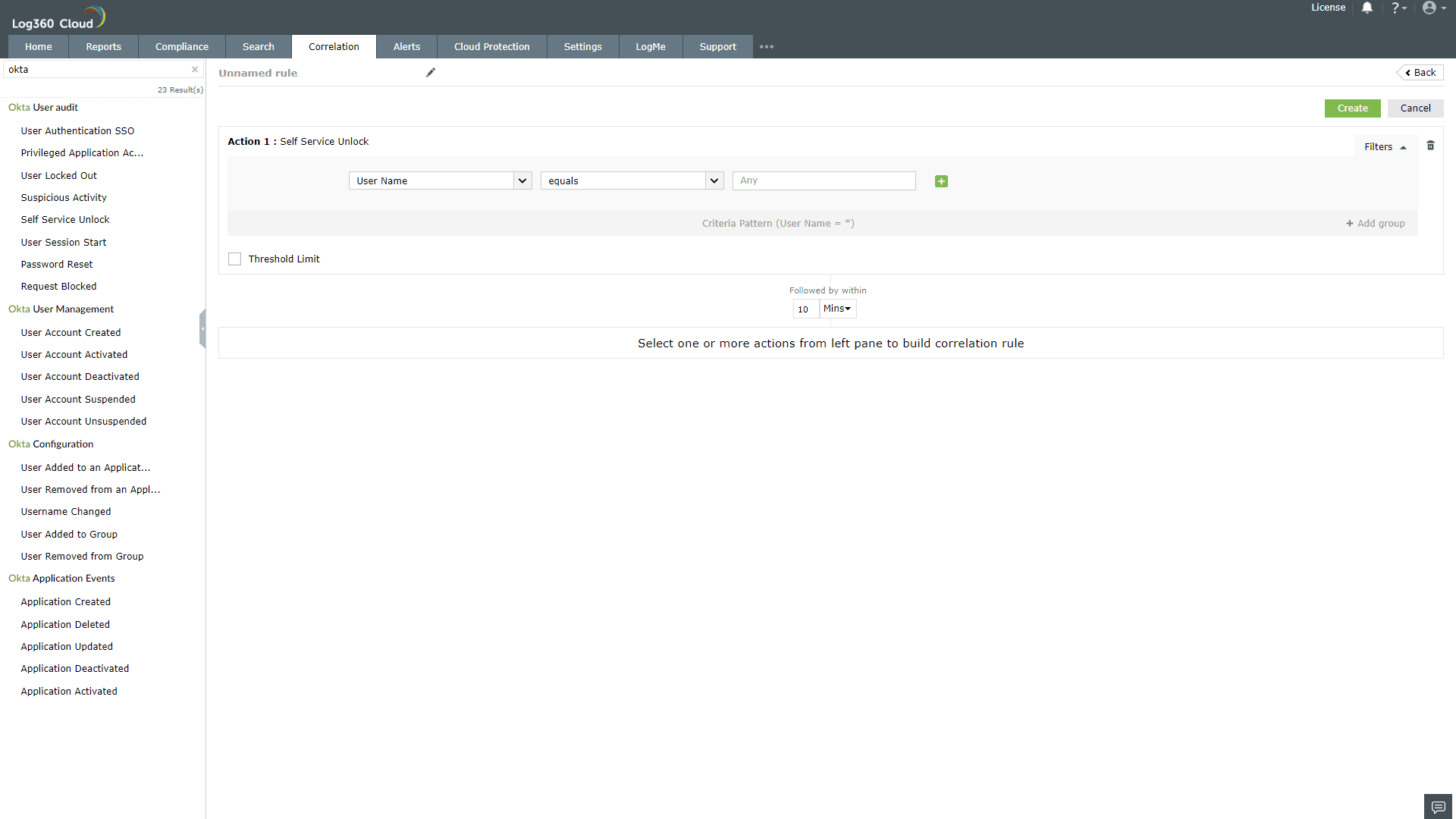Open the user account avatar menu

(1433, 8)
